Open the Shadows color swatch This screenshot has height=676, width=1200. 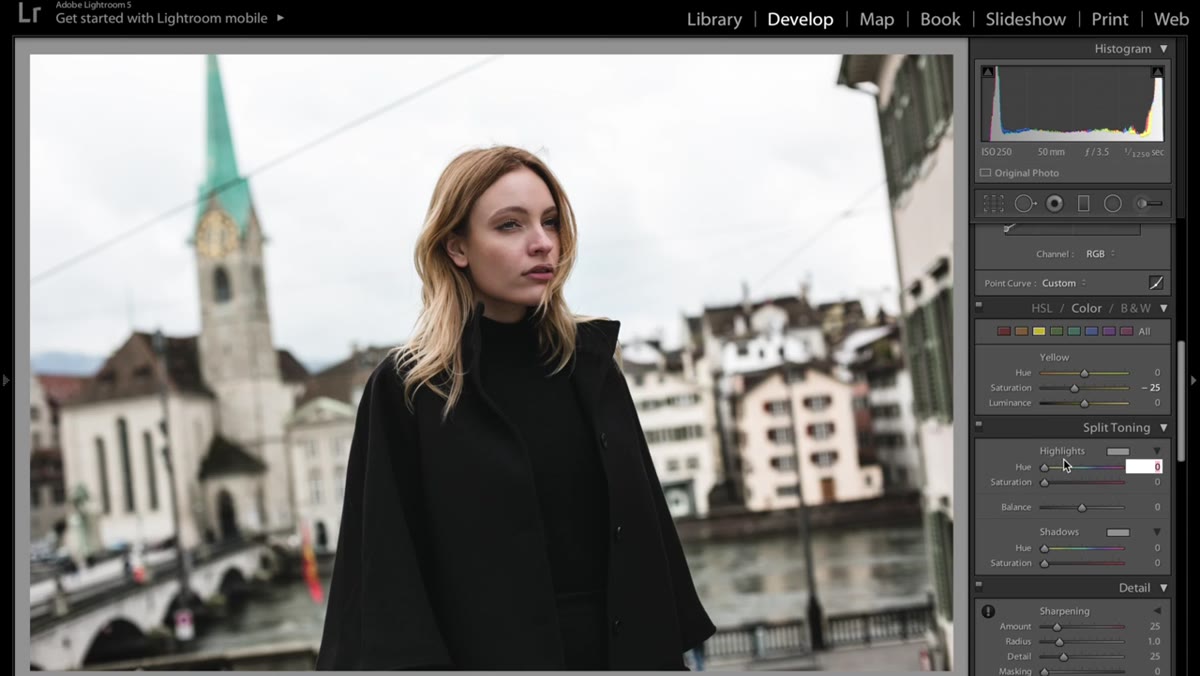pos(1118,532)
